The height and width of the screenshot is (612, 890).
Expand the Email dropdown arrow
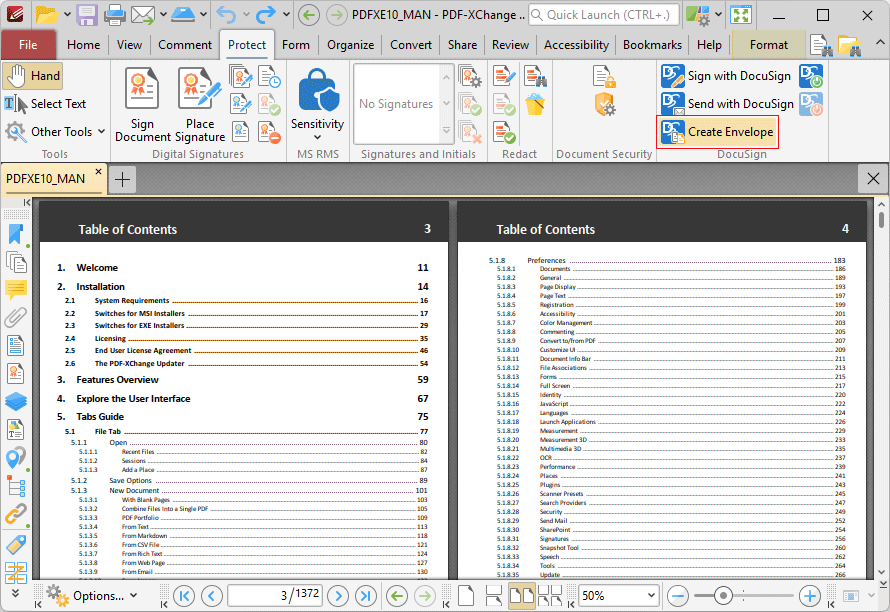163,15
